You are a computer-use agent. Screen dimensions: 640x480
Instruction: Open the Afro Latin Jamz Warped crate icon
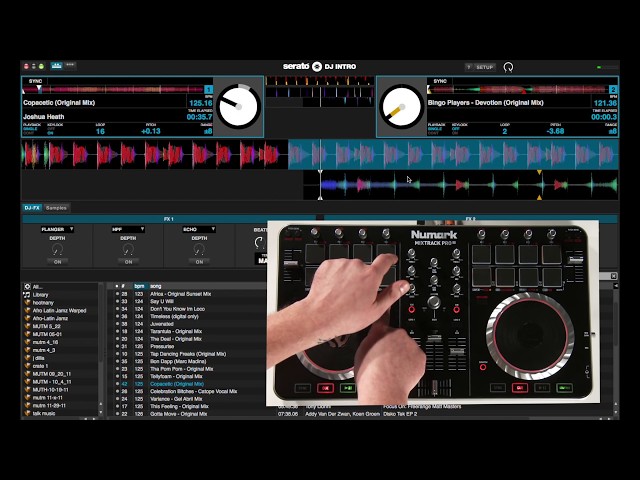coord(27,311)
